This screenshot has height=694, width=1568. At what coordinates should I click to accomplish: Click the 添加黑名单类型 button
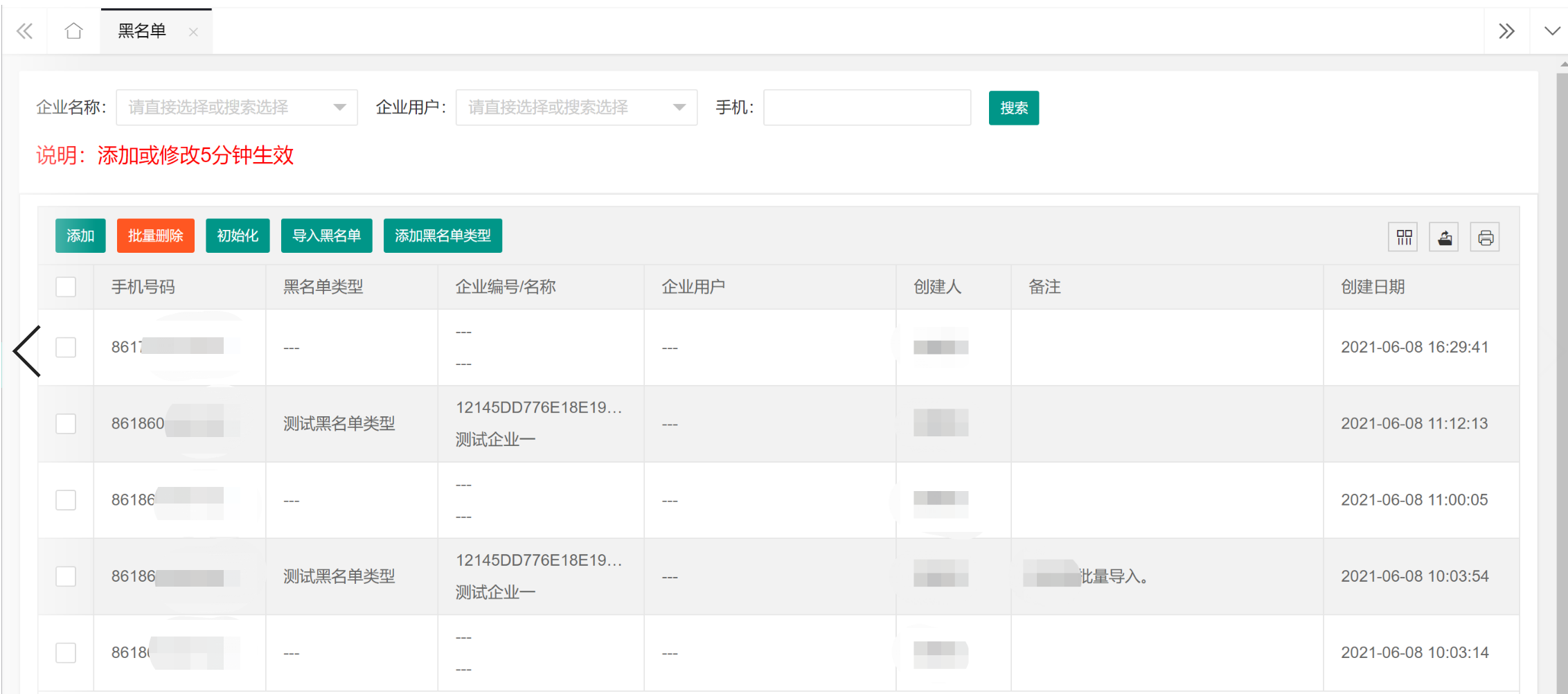pyautogui.click(x=443, y=235)
